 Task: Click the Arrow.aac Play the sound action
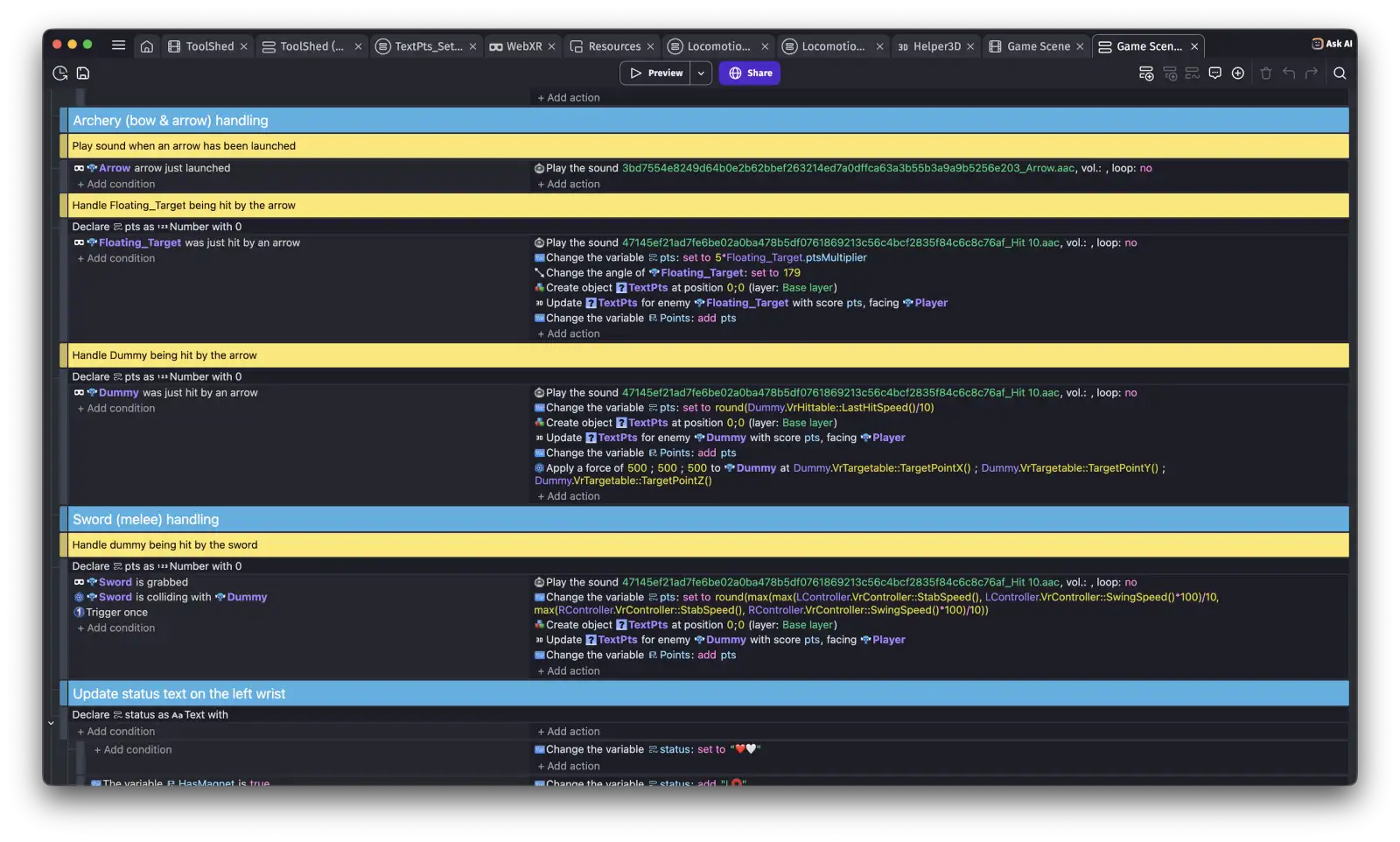tap(843, 169)
